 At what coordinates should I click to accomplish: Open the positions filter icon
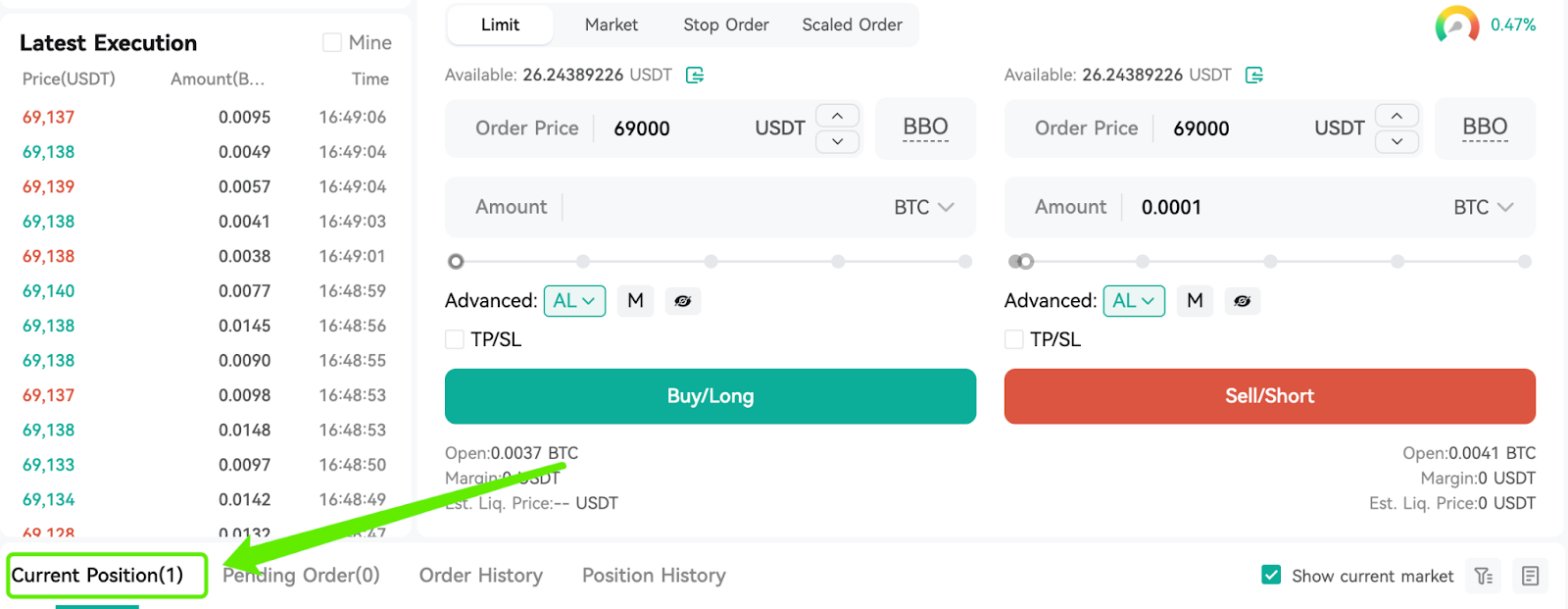1484,576
